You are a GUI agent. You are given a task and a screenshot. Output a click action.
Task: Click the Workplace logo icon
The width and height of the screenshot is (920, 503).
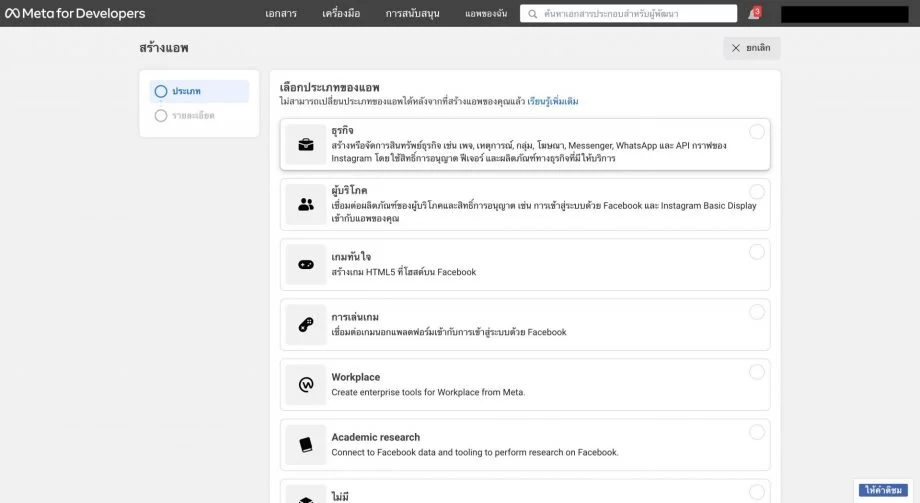point(306,384)
